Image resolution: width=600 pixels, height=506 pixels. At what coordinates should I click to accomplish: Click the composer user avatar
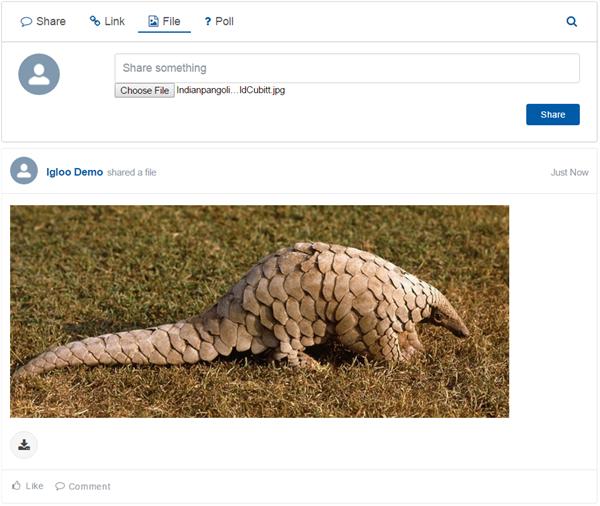(39, 74)
